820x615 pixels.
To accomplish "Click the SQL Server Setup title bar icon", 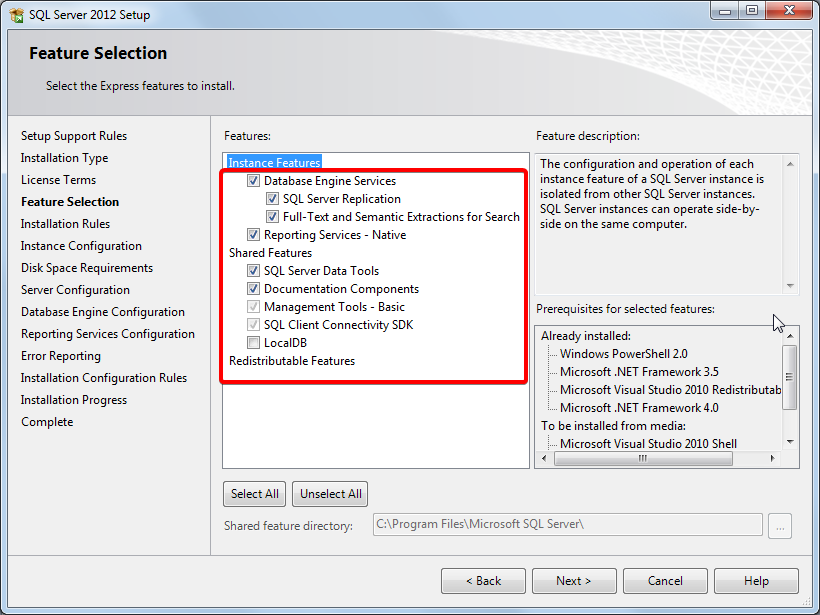I will (x=16, y=15).
